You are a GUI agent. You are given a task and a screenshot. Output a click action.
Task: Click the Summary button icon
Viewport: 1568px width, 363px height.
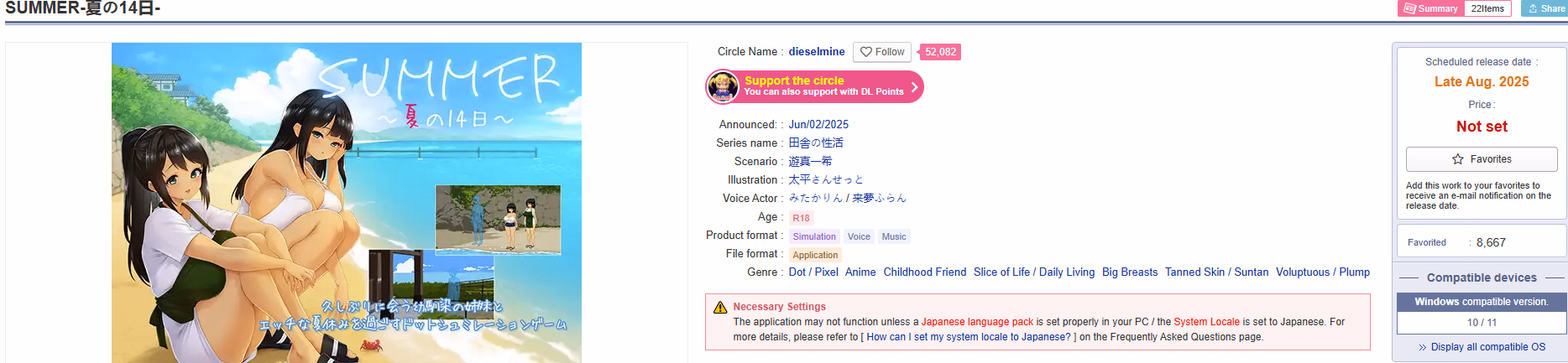(x=1409, y=8)
